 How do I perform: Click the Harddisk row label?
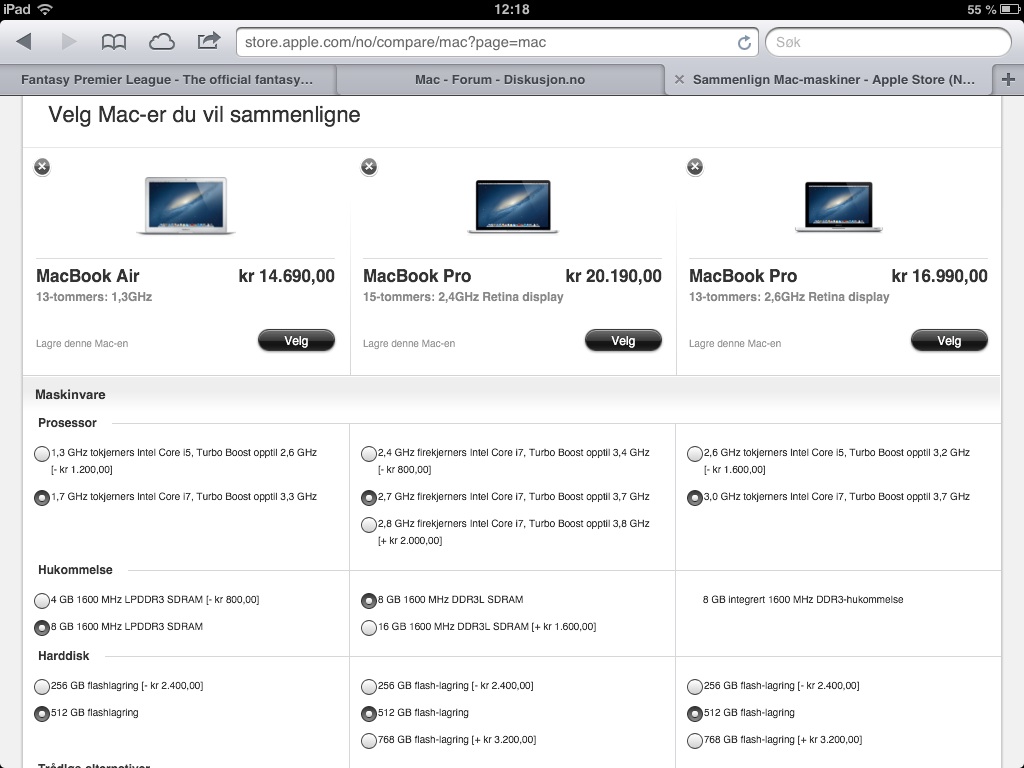63,656
